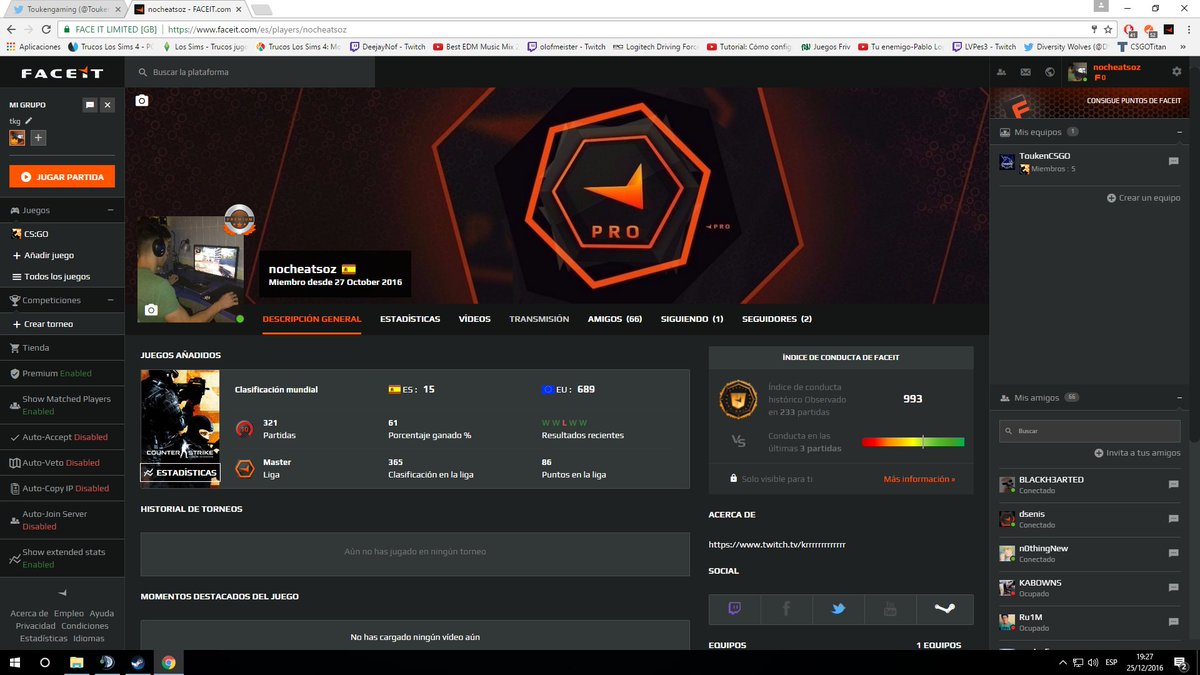Change avatar with the camera icon on the profile photo
The image size is (1200, 675).
coord(151,310)
